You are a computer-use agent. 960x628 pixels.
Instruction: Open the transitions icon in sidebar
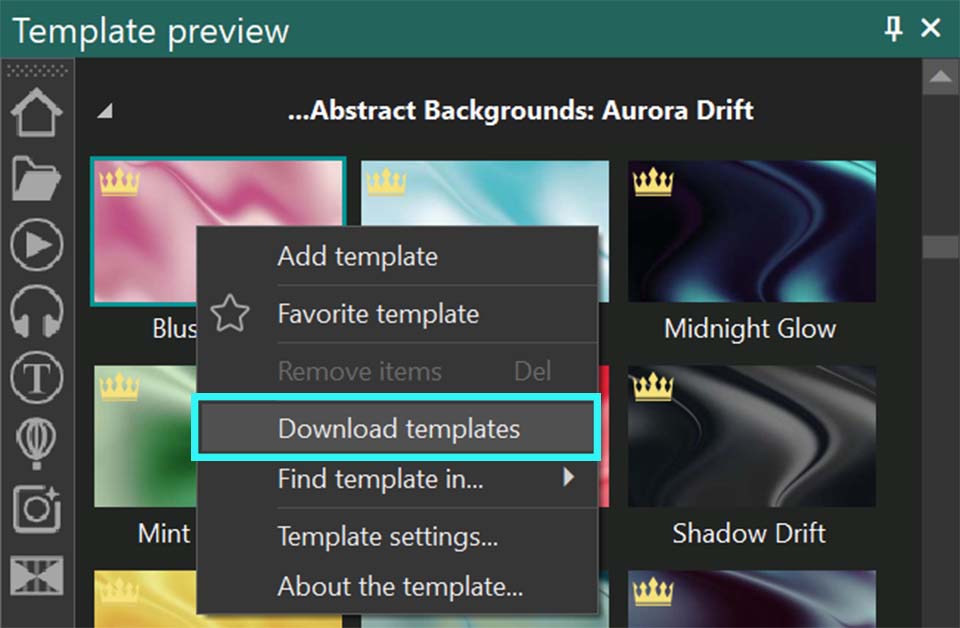coord(37,575)
